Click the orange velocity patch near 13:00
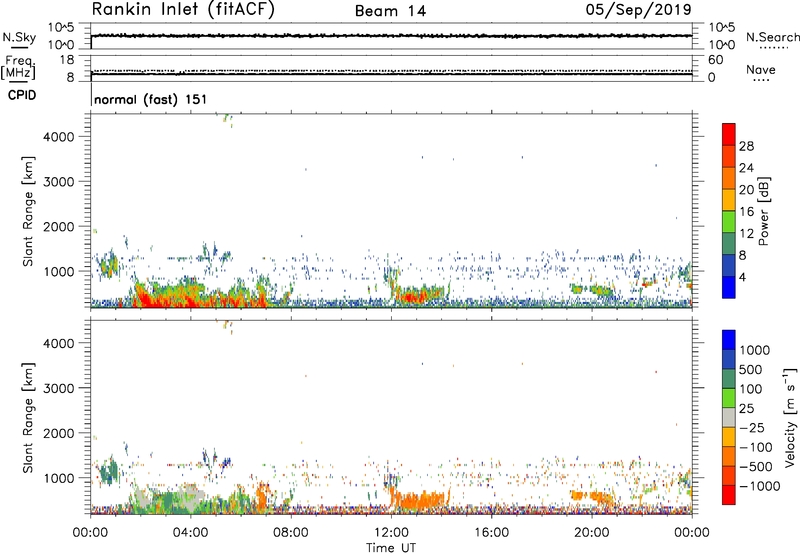 tap(421, 499)
